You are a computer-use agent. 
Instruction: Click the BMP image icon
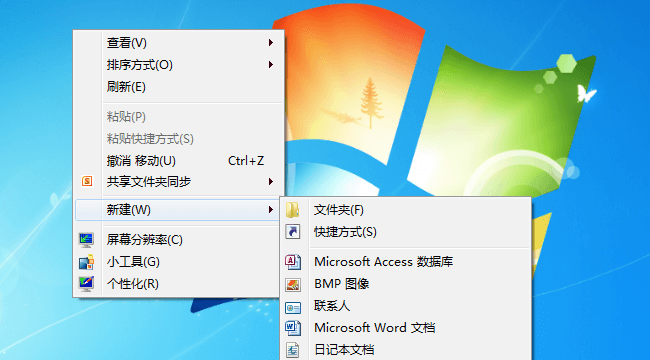pyautogui.click(x=293, y=284)
